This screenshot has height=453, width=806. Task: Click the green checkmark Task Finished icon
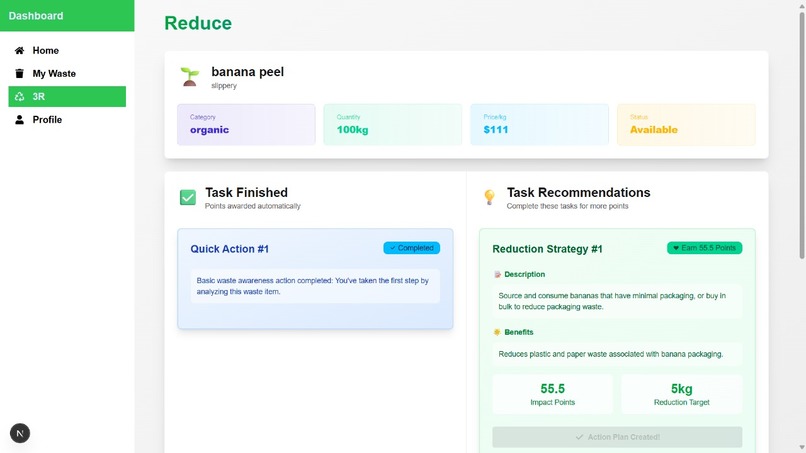(x=188, y=197)
